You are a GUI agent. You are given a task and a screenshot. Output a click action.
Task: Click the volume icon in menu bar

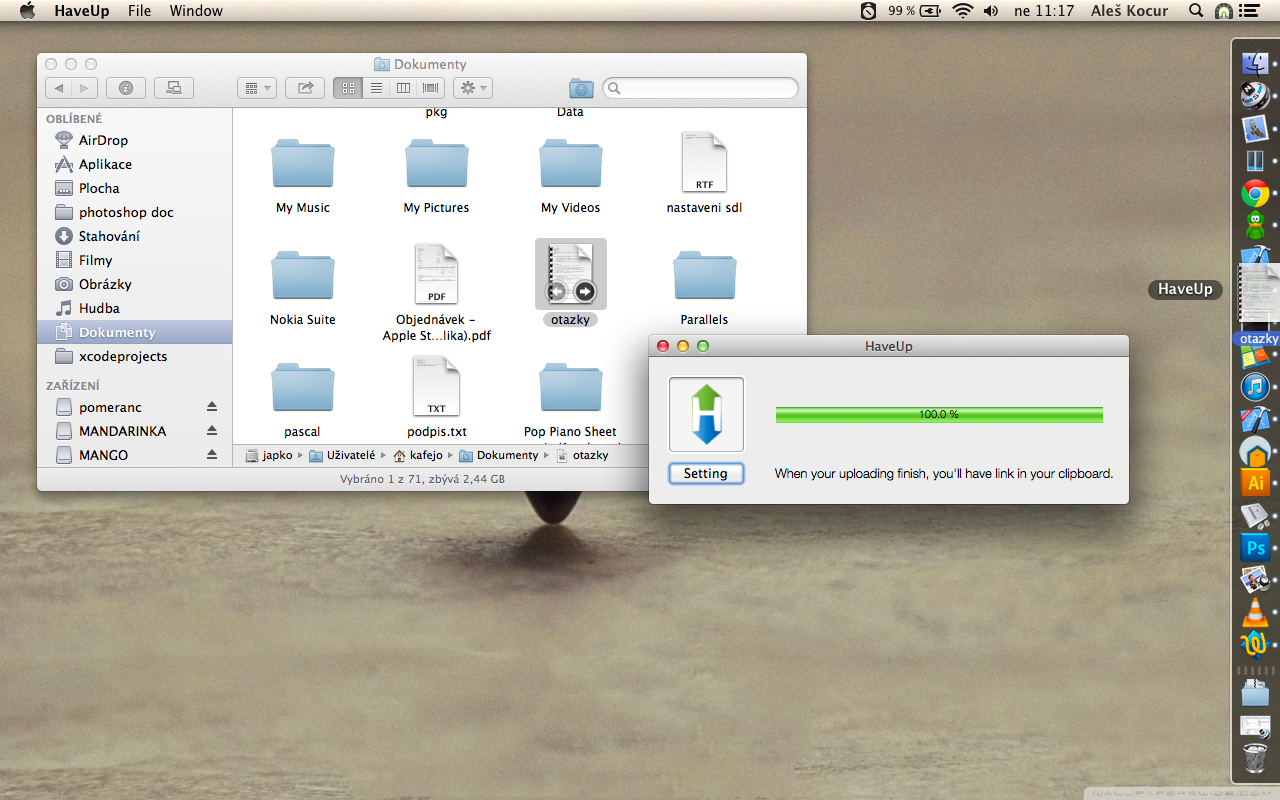tap(991, 11)
